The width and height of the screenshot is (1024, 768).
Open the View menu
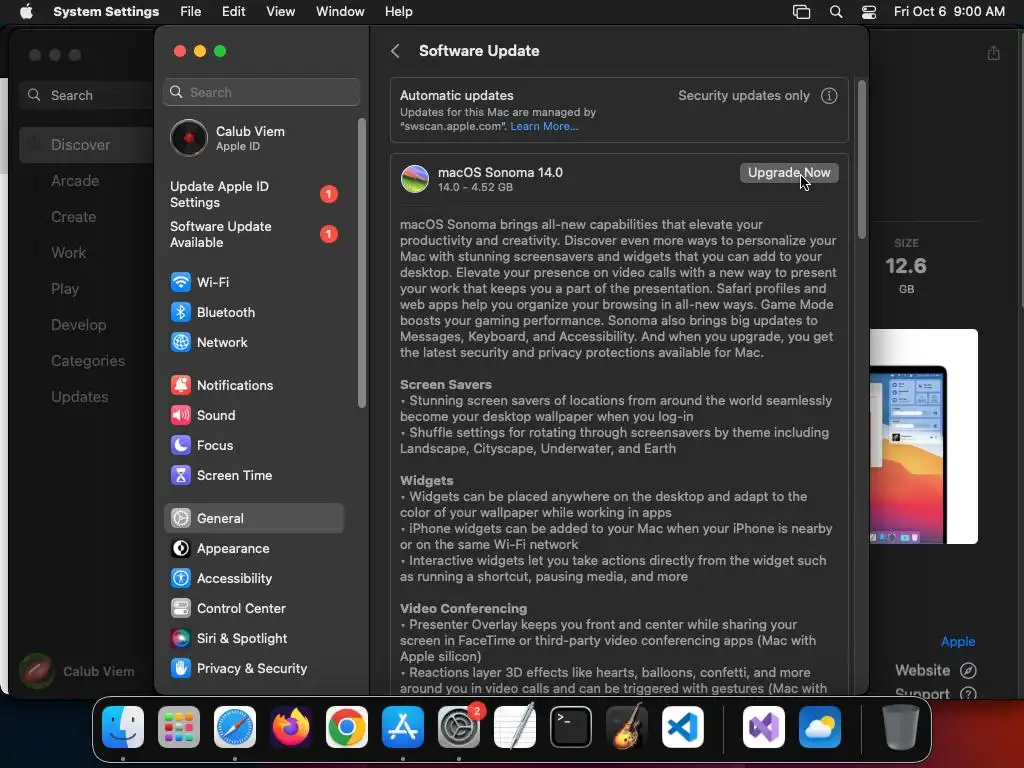(x=280, y=12)
